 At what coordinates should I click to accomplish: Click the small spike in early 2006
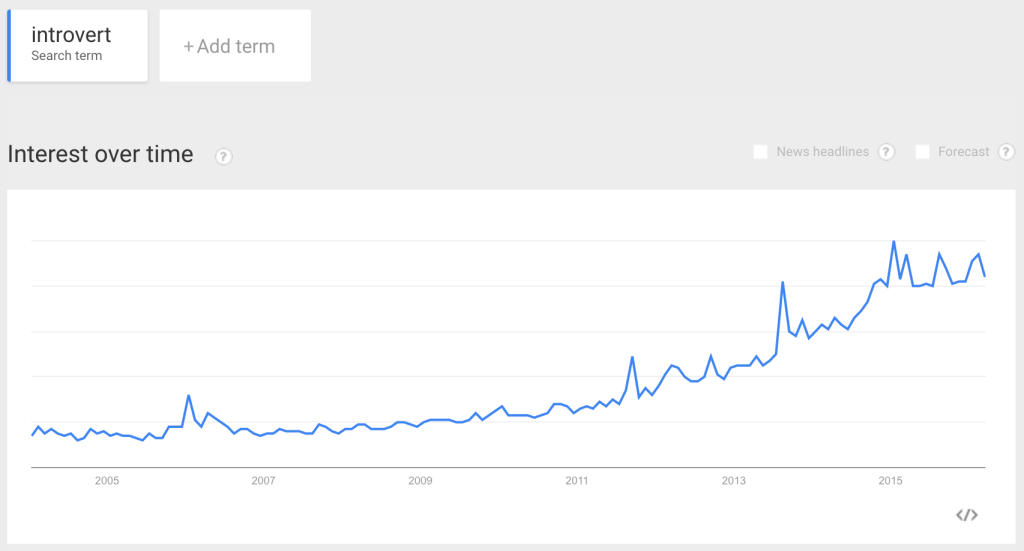tap(188, 396)
